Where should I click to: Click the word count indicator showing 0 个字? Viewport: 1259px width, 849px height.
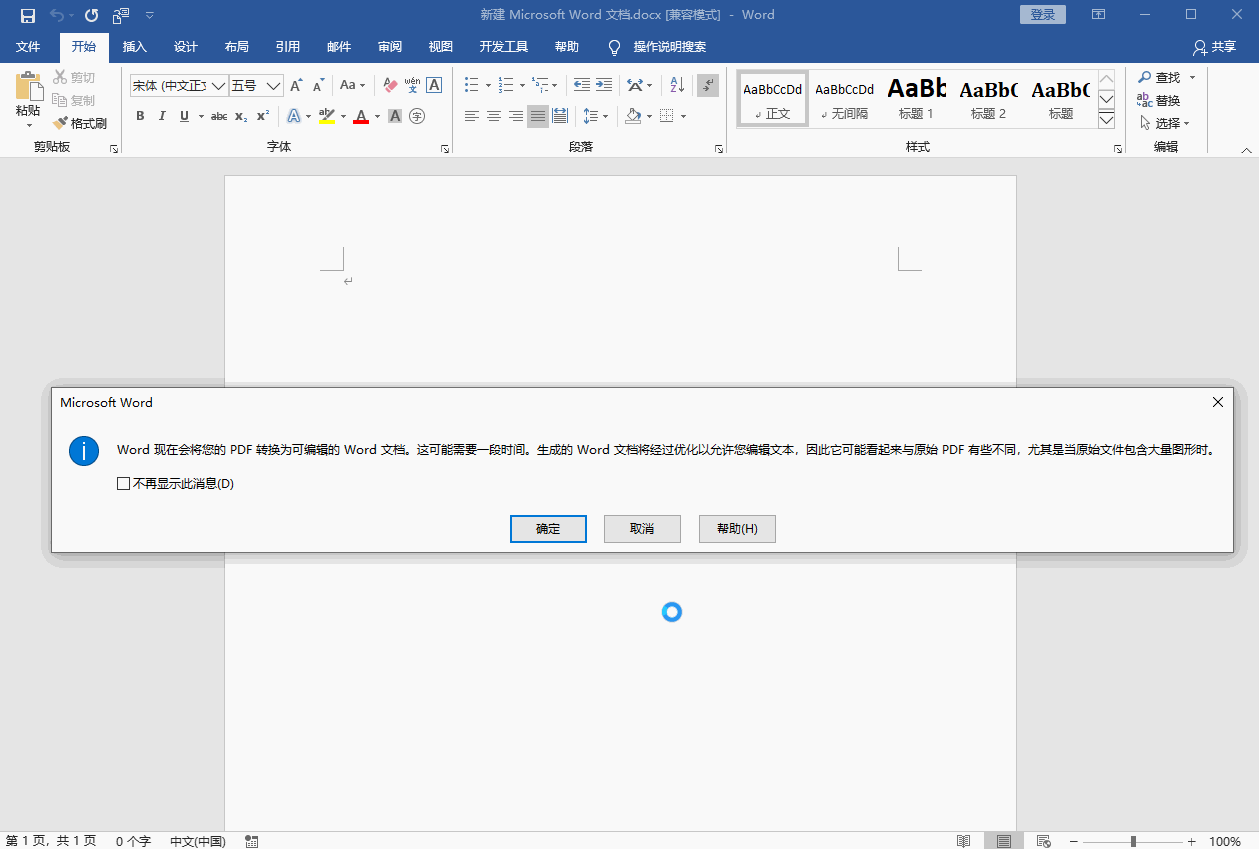point(133,841)
